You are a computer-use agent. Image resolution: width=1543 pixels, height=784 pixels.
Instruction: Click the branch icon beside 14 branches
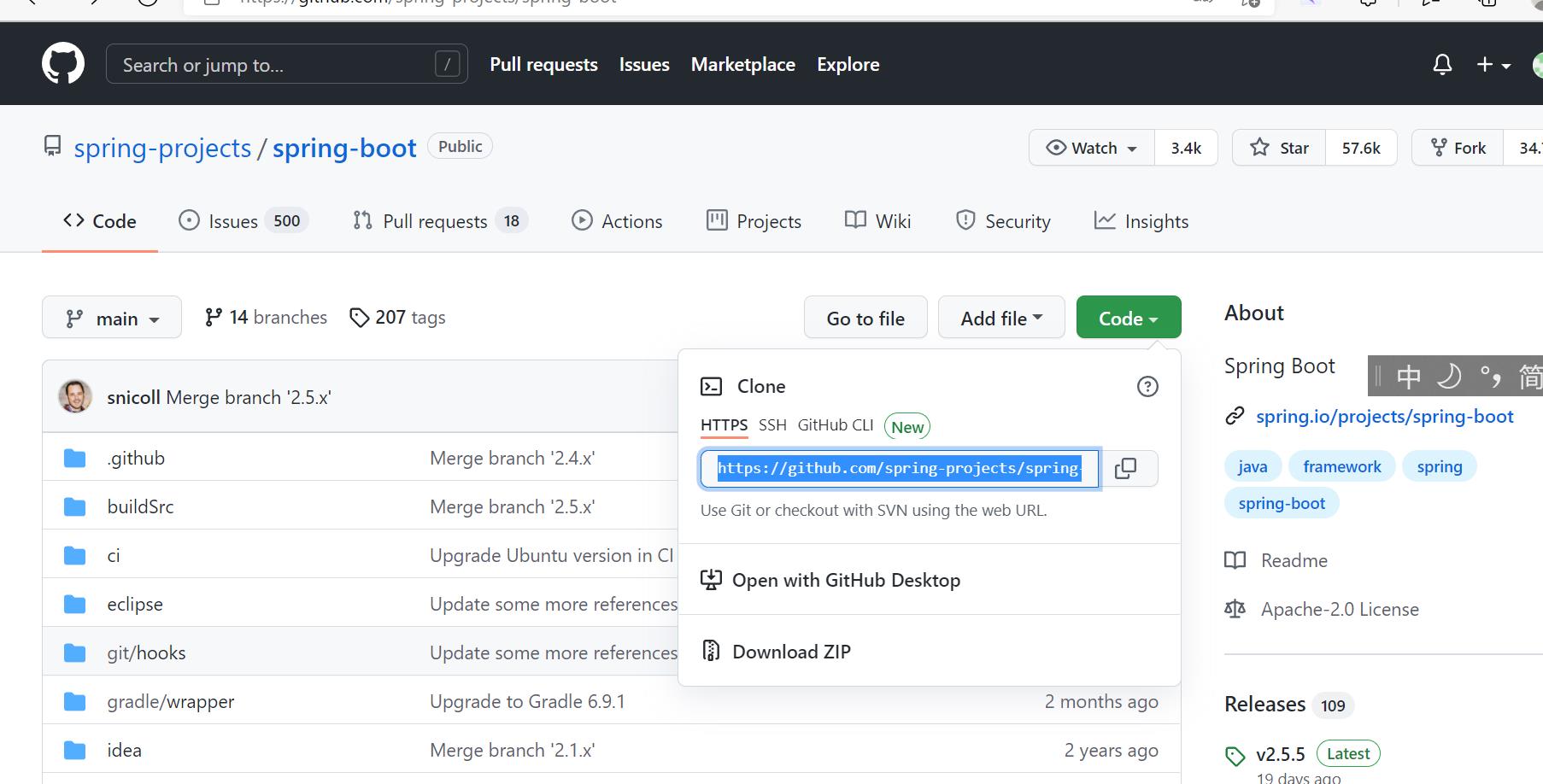tap(214, 318)
